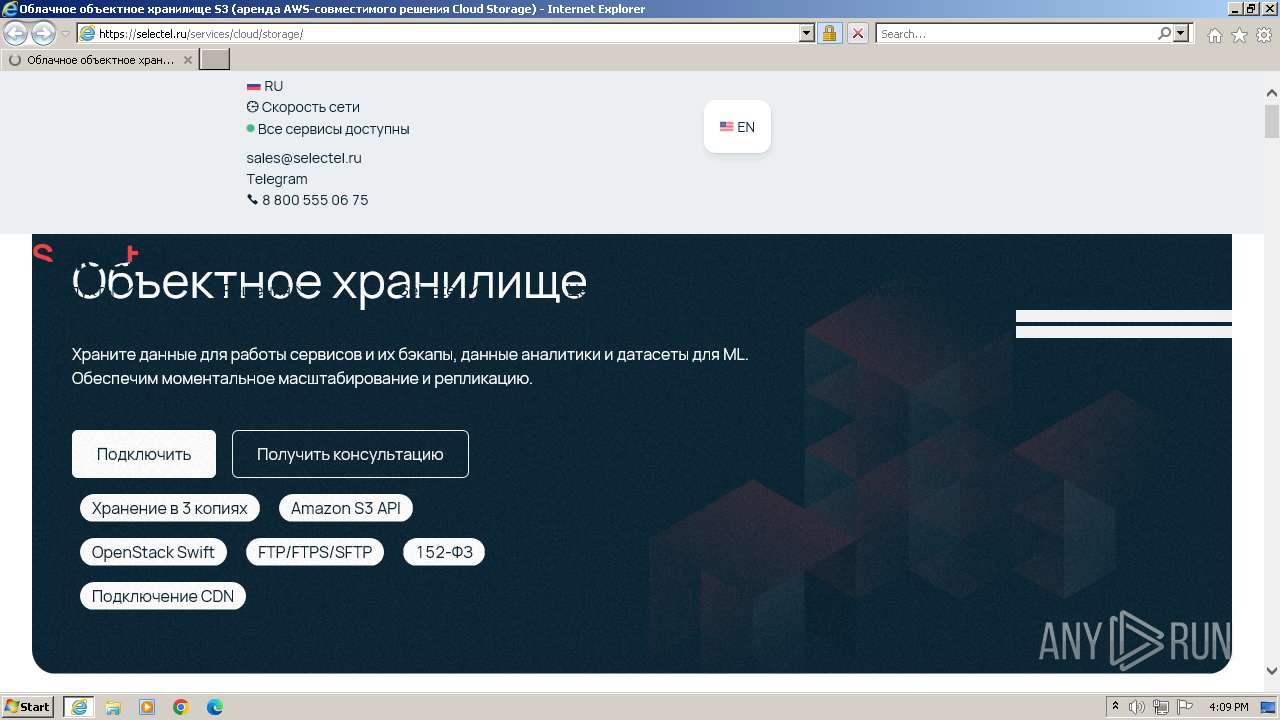The width and height of the screenshot is (1280, 720).
Task: Click the sales@selectel.ru email link
Action: [x=304, y=158]
